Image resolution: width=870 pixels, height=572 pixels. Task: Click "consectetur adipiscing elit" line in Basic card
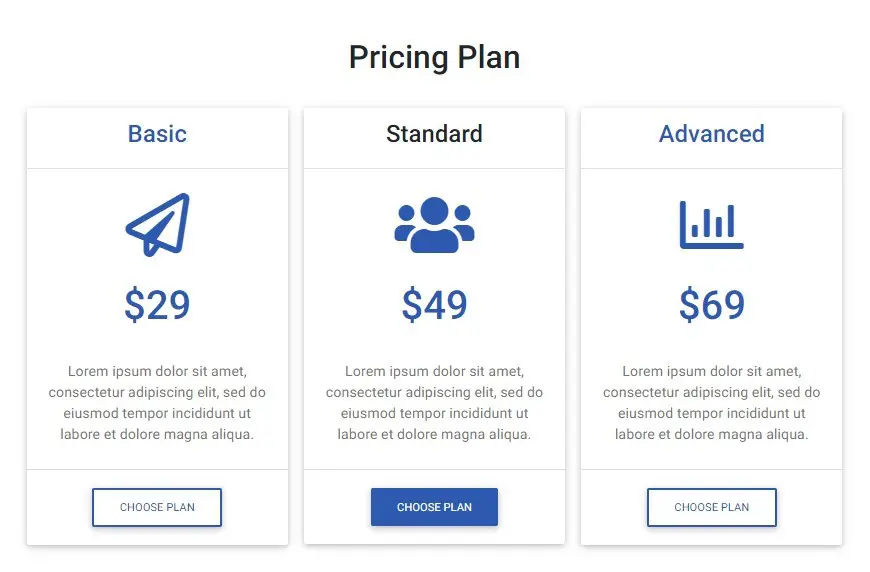tap(140, 393)
